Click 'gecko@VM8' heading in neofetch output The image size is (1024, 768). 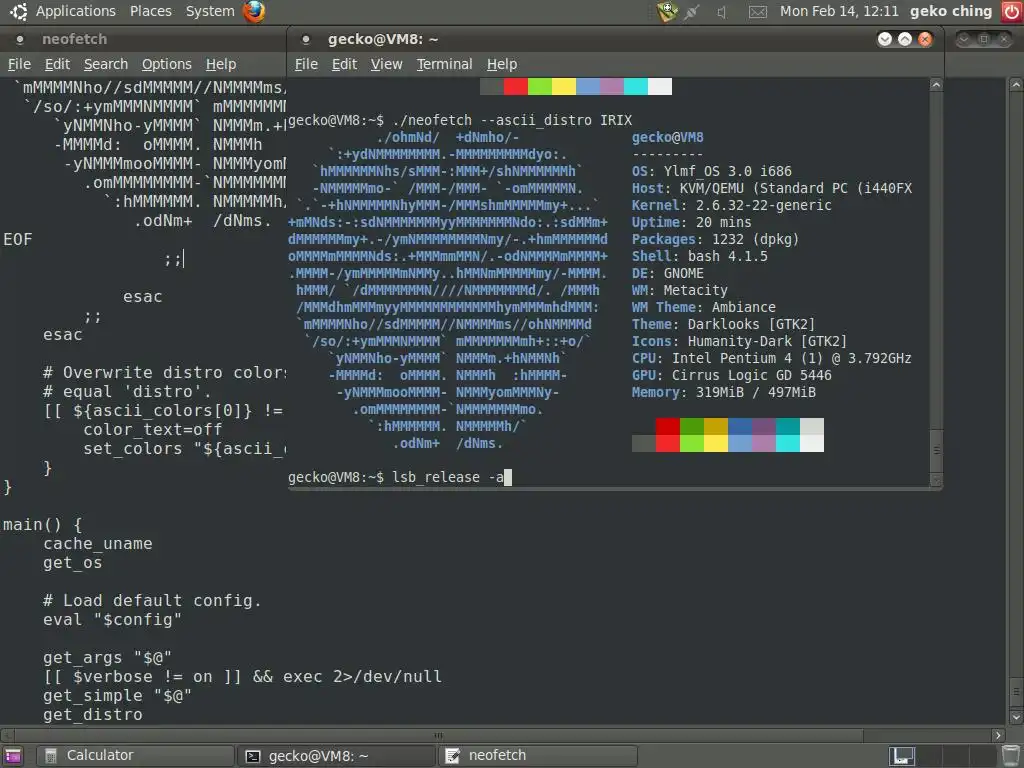[667, 137]
